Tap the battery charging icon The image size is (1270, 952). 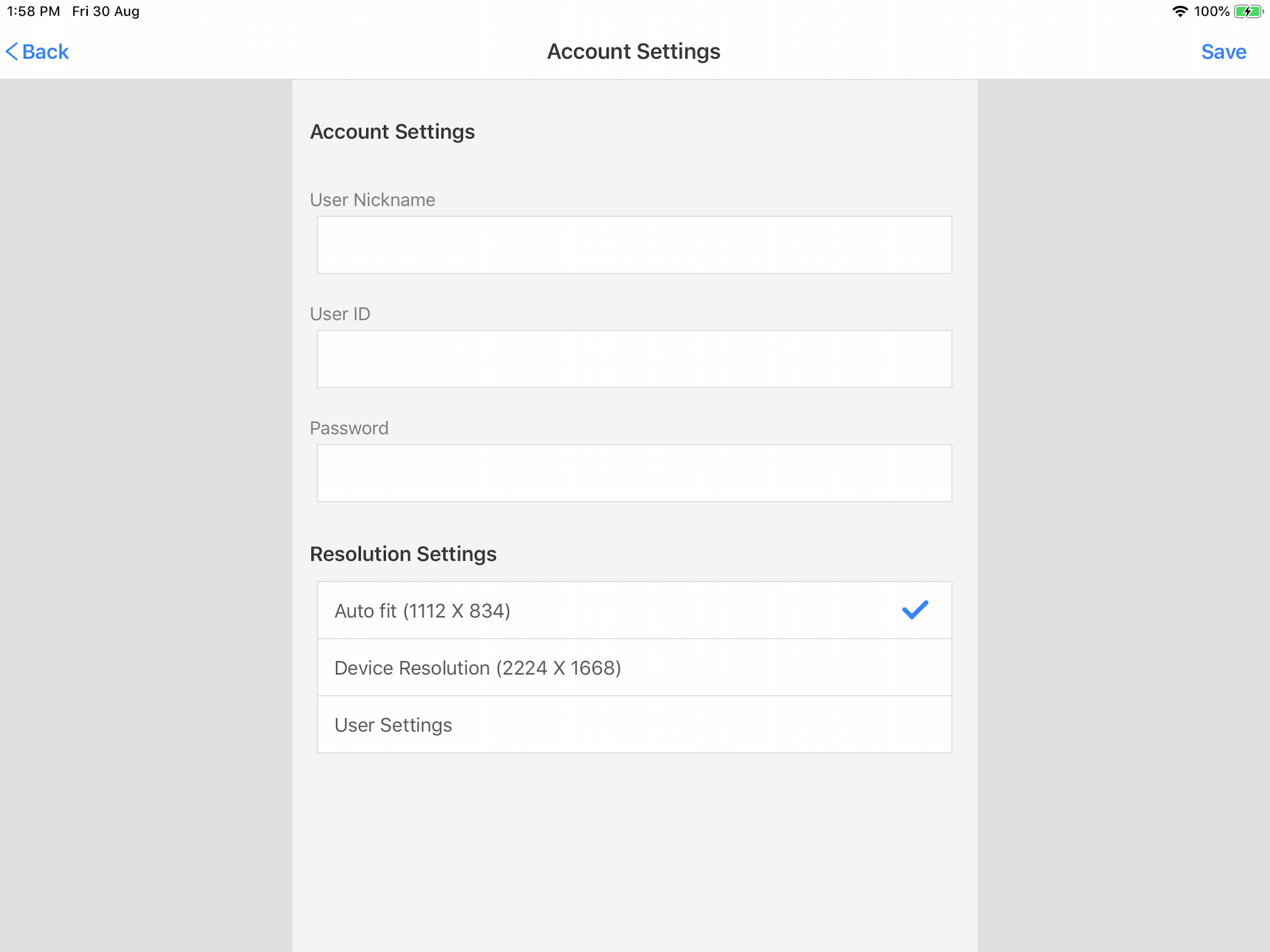(1249, 12)
